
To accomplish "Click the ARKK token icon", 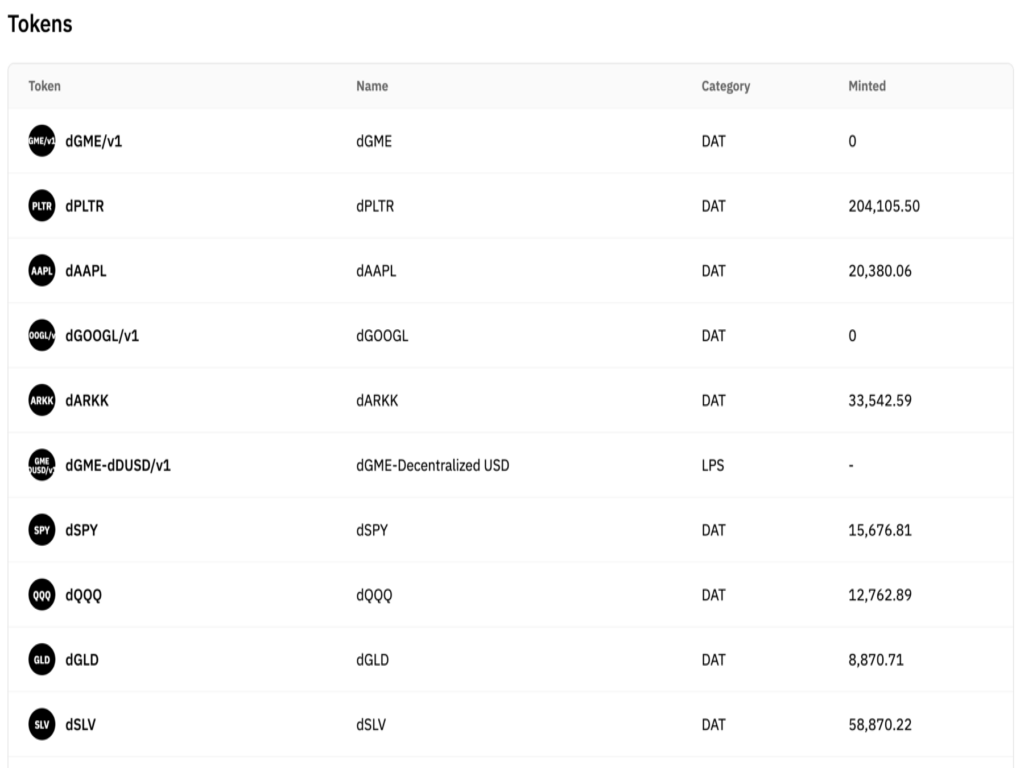I will point(42,401).
